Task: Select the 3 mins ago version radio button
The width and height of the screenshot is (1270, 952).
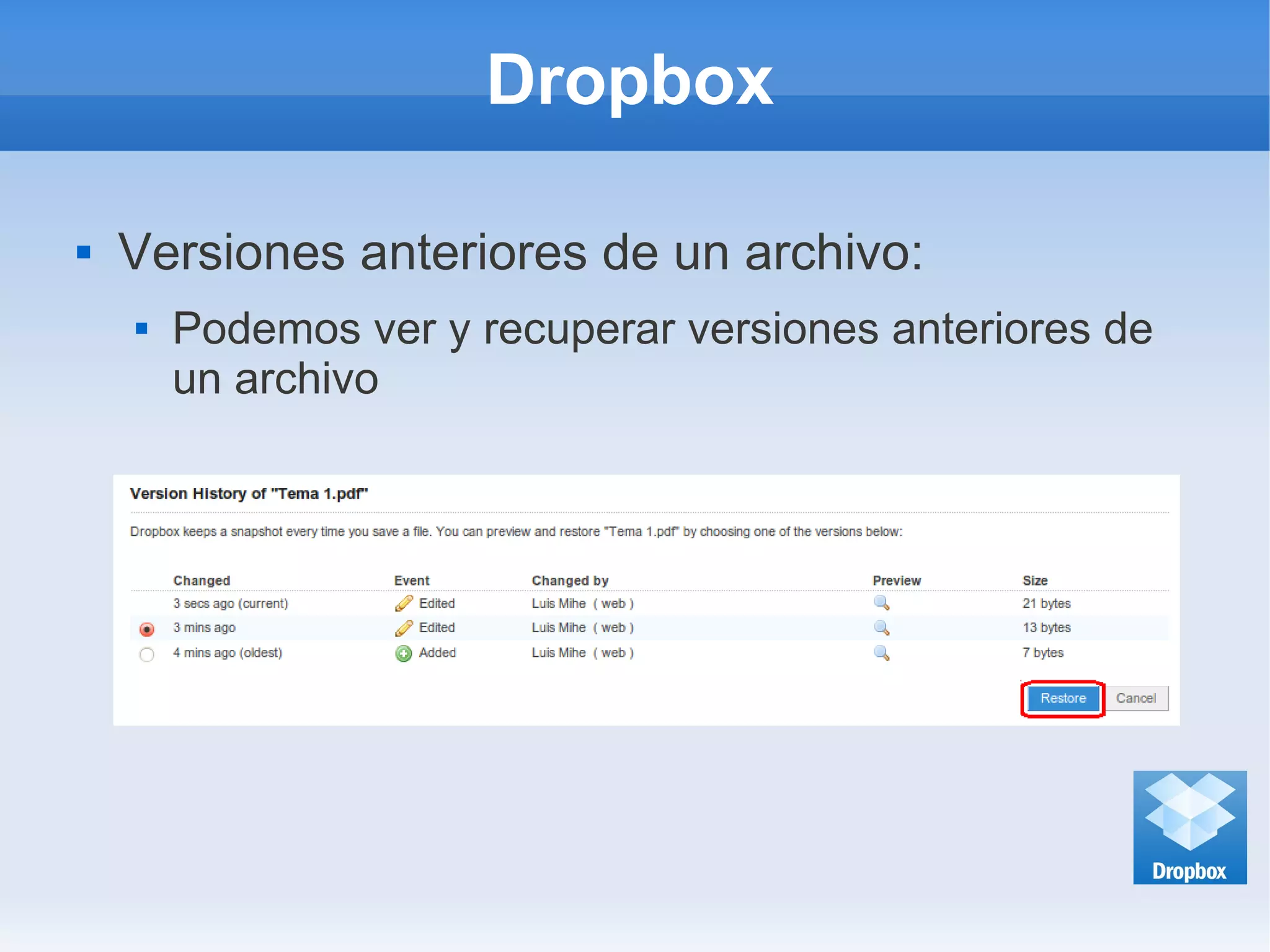Action: (147, 629)
